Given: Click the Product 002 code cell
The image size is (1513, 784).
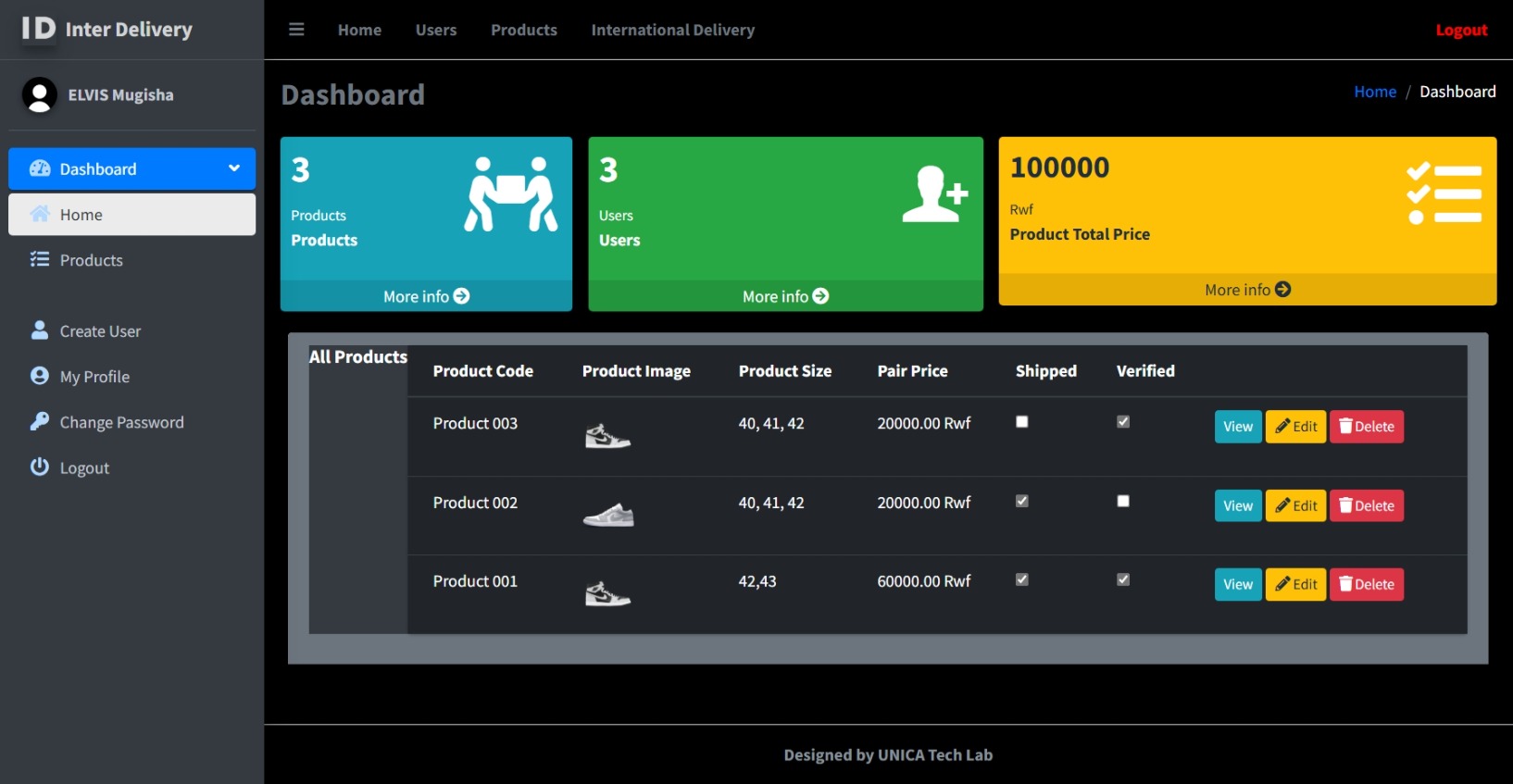Looking at the screenshot, I should click(475, 503).
